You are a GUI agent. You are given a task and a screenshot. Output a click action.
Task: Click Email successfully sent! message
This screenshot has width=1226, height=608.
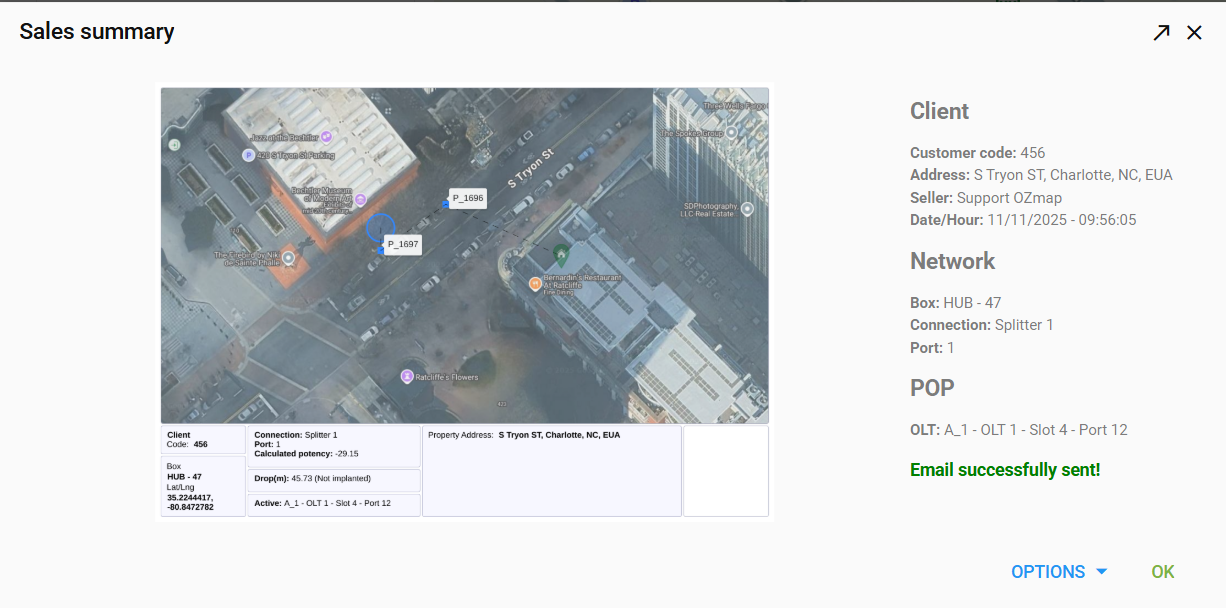pyautogui.click(x=1005, y=470)
